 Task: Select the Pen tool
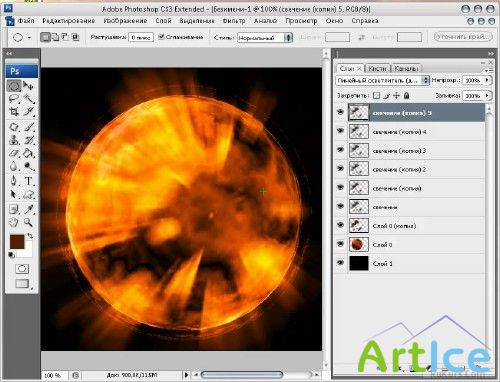(x=14, y=181)
